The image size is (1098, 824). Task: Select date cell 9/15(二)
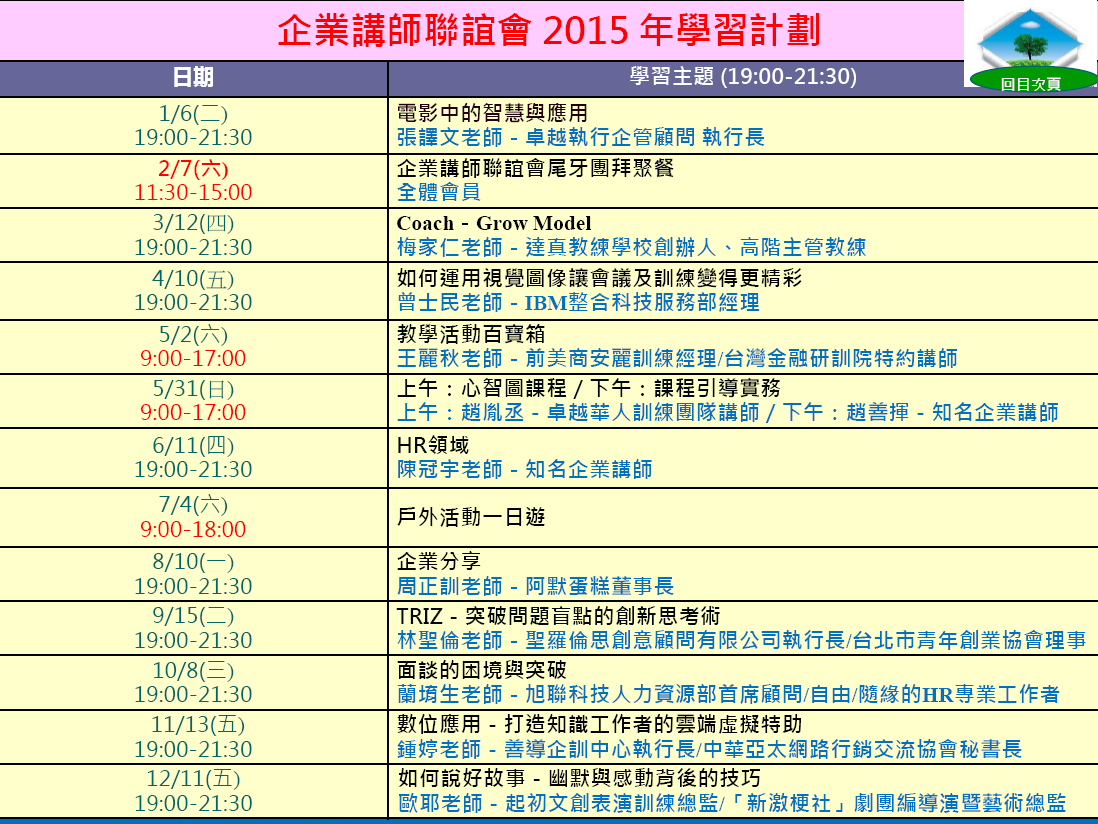193,615
